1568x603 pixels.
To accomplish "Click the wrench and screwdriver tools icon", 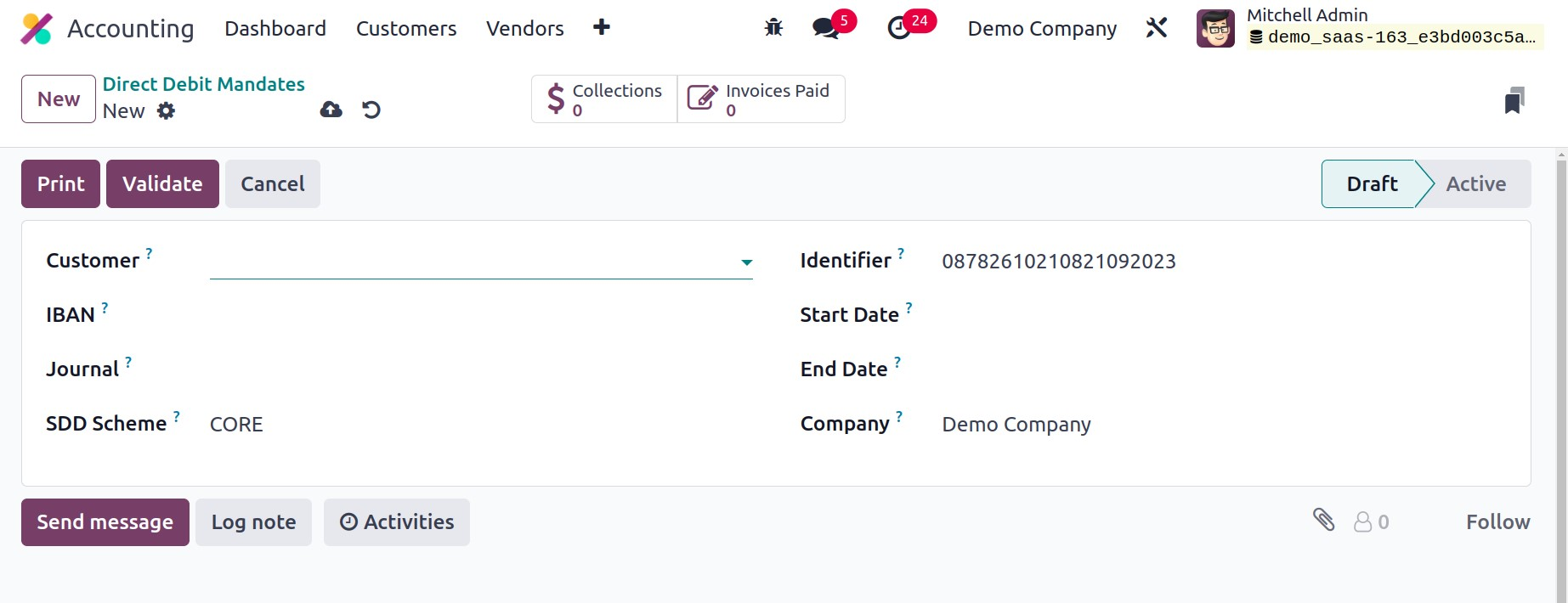I will point(1157,28).
